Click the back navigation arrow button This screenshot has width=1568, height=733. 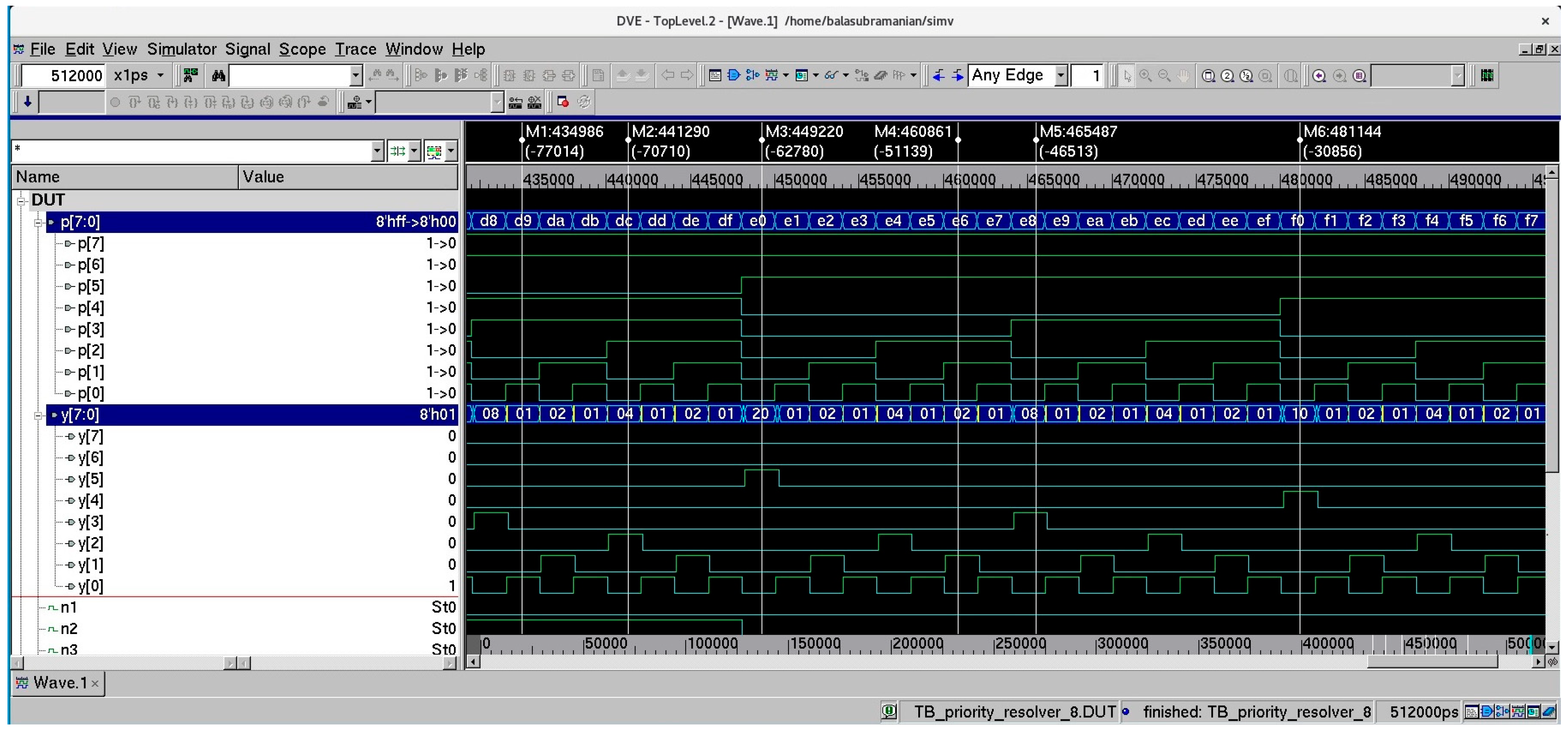[668, 76]
